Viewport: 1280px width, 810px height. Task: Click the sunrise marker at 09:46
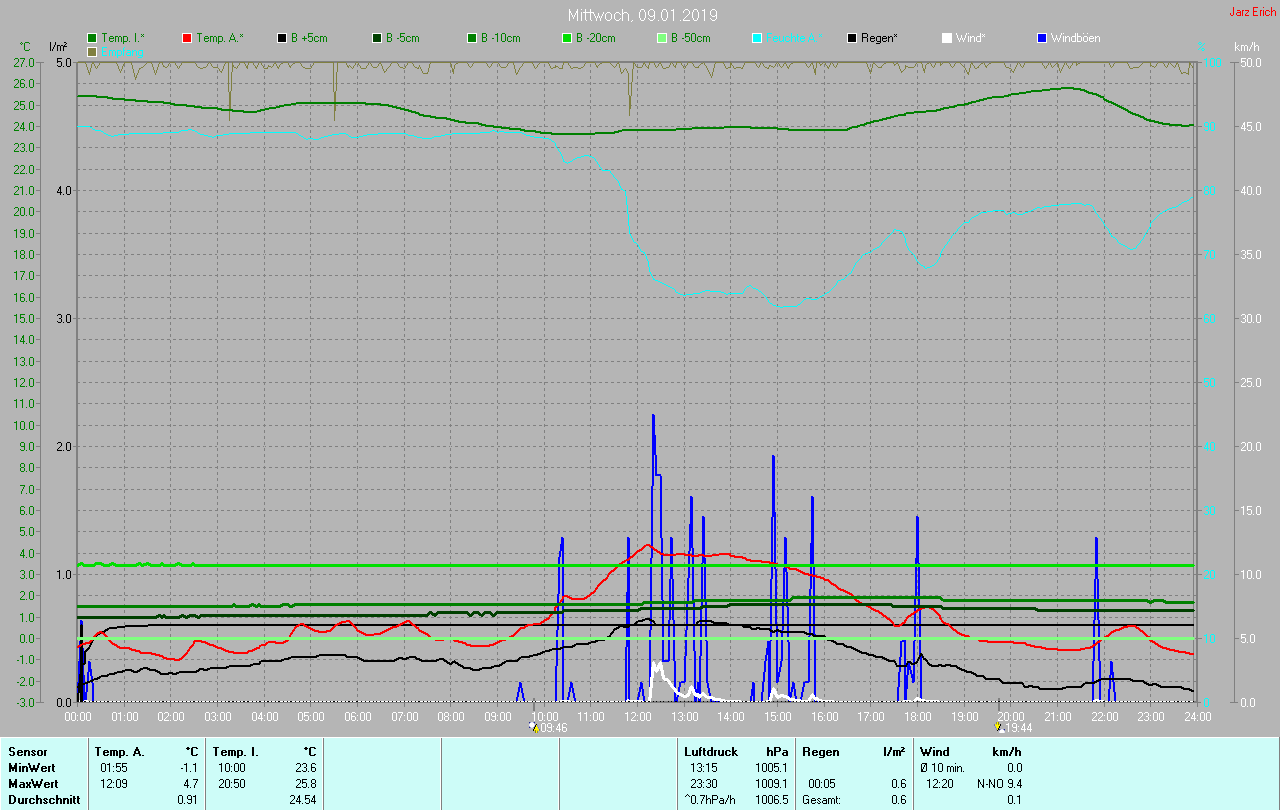(x=536, y=728)
